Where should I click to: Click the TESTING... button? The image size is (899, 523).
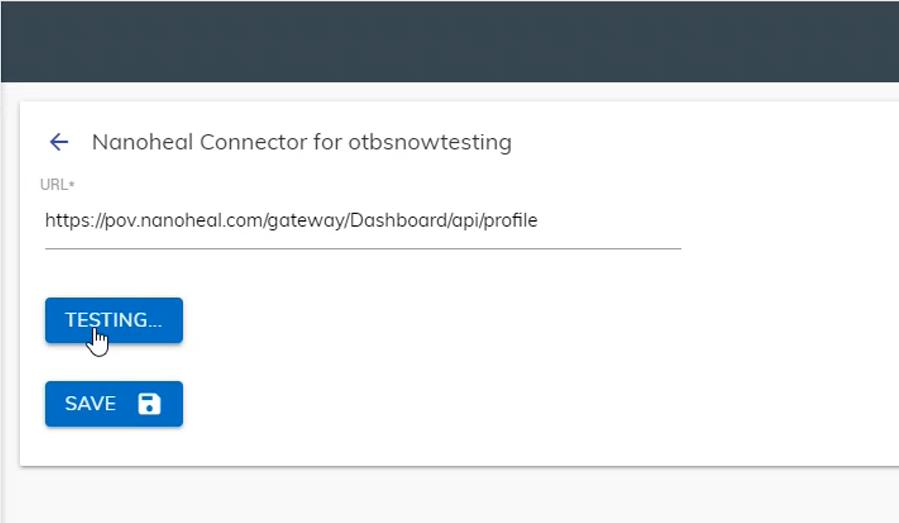pyautogui.click(x=113, y=320)
